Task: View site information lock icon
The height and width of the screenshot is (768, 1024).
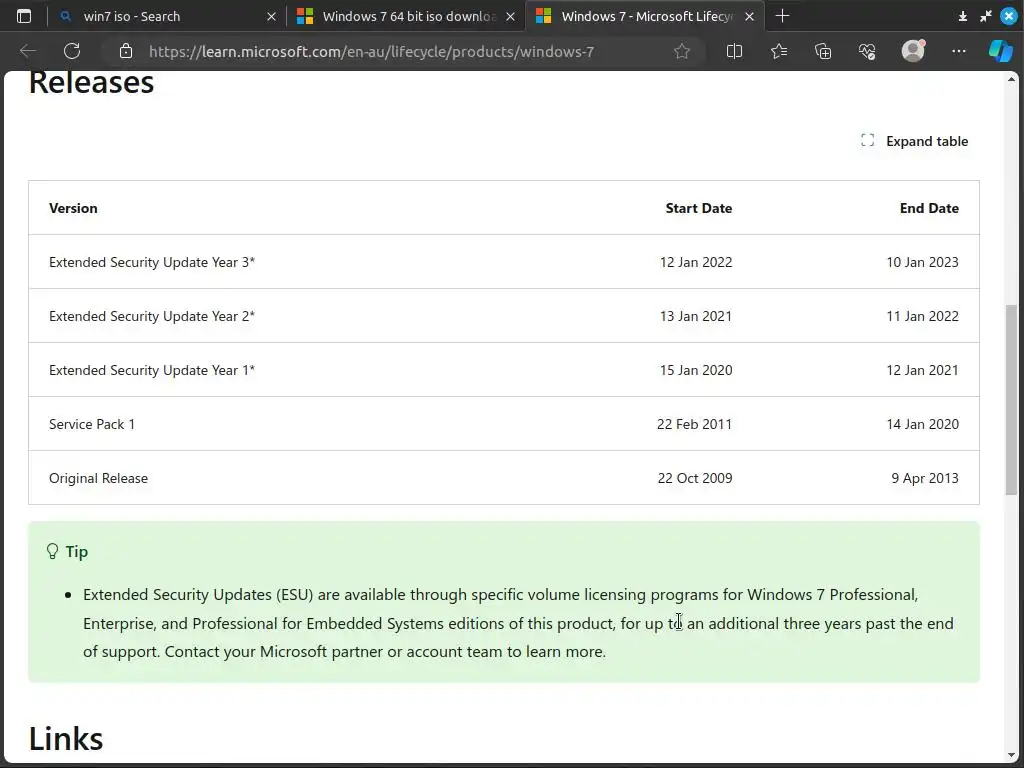Action: coord(126,51)
